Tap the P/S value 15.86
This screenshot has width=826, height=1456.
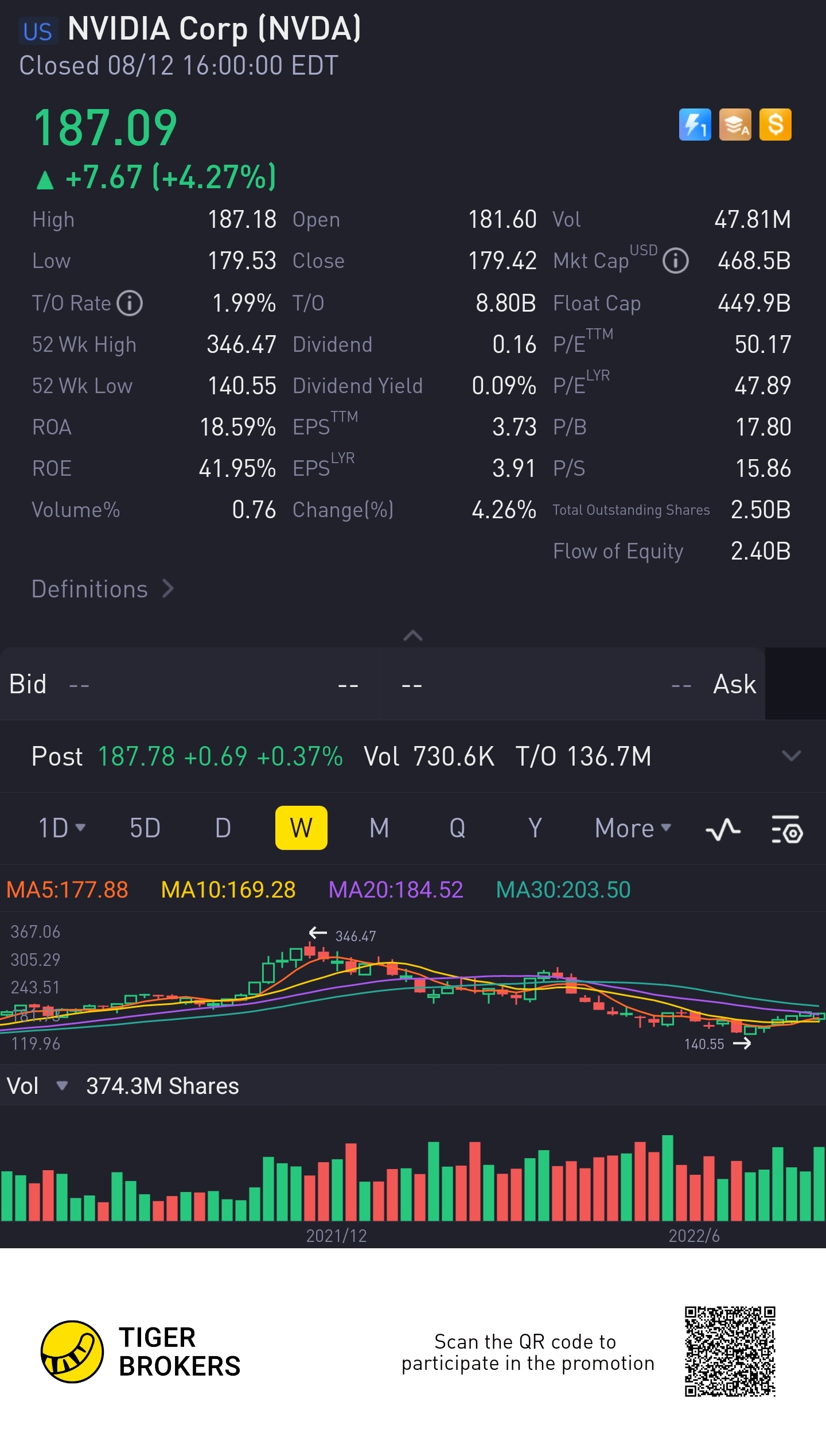pyautogui.click(x=763, y=468)
